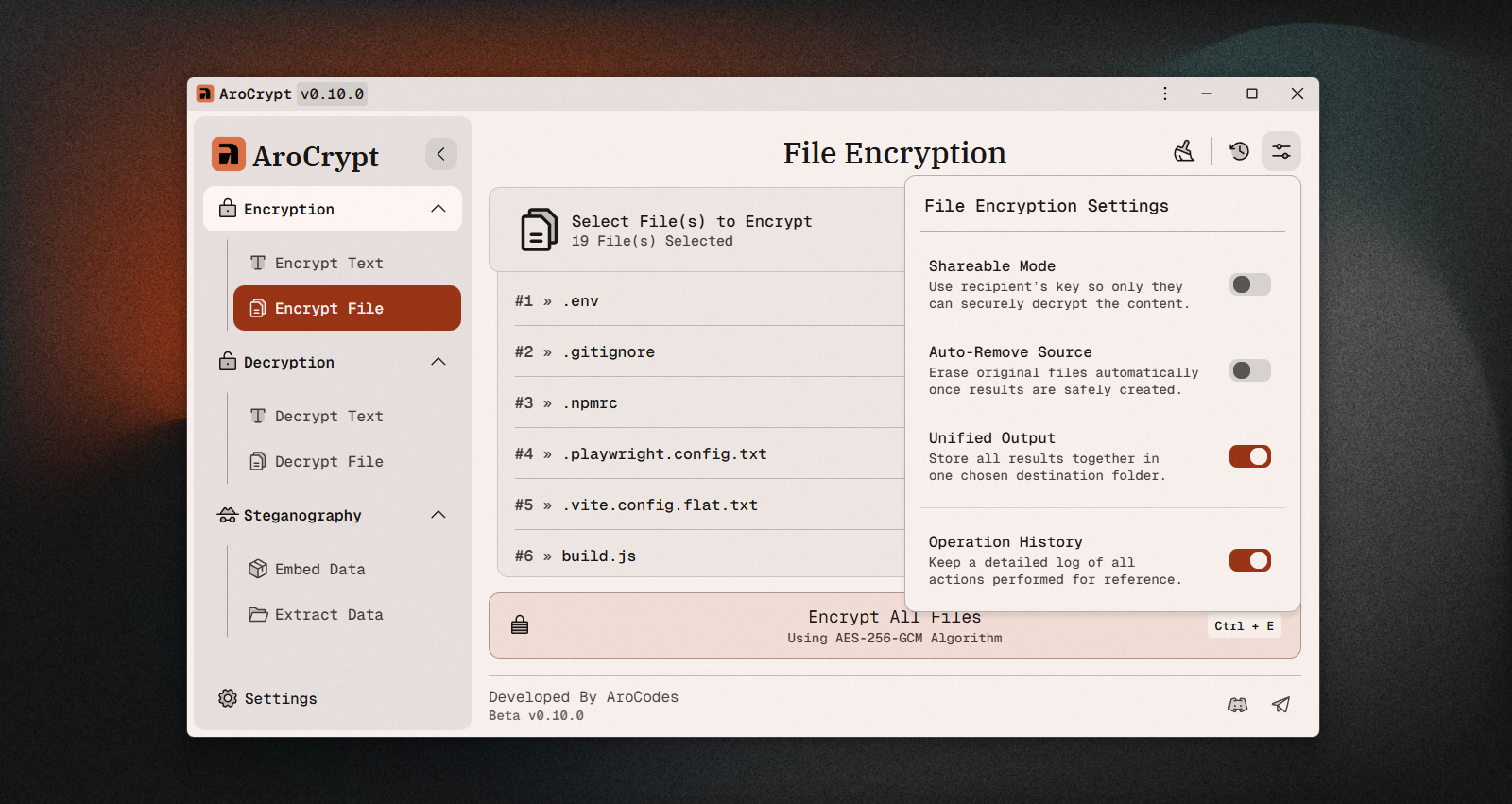Click the '19 File(s) Selected' count text

pyautogui.click(x=652, y=241)
